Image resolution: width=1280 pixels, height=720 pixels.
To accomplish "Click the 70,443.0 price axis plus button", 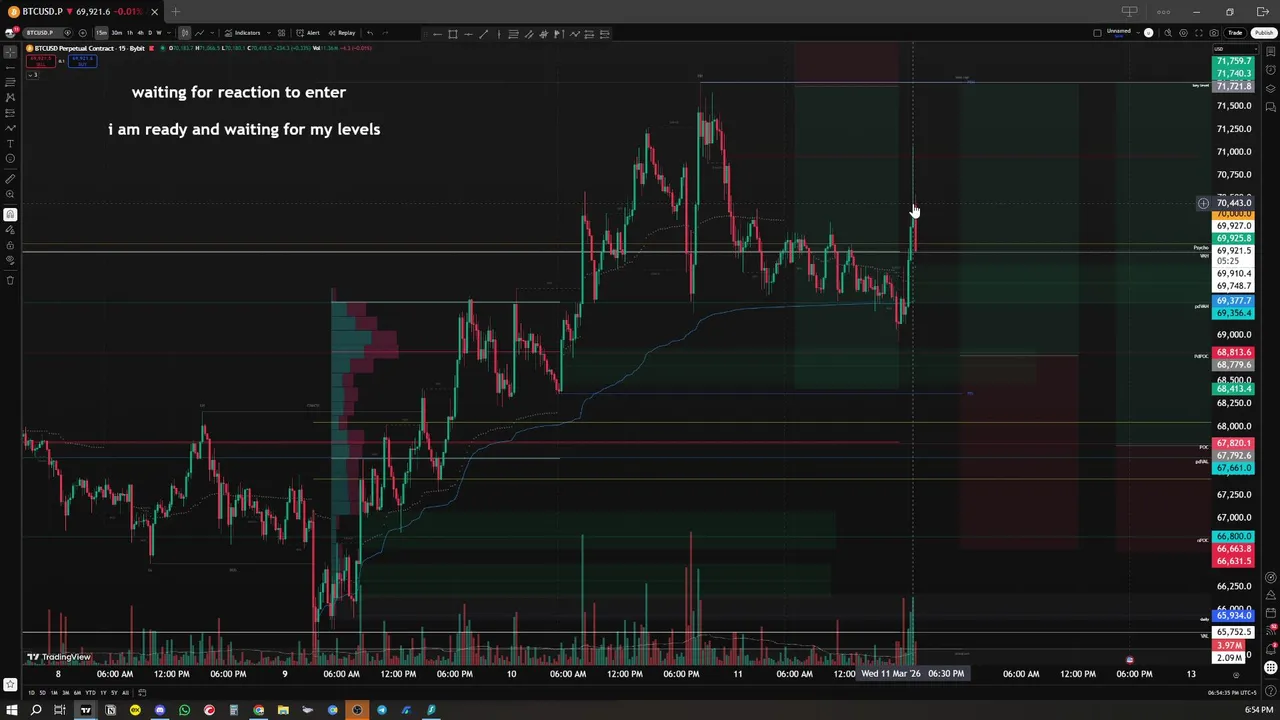I will pos(1203,203).
